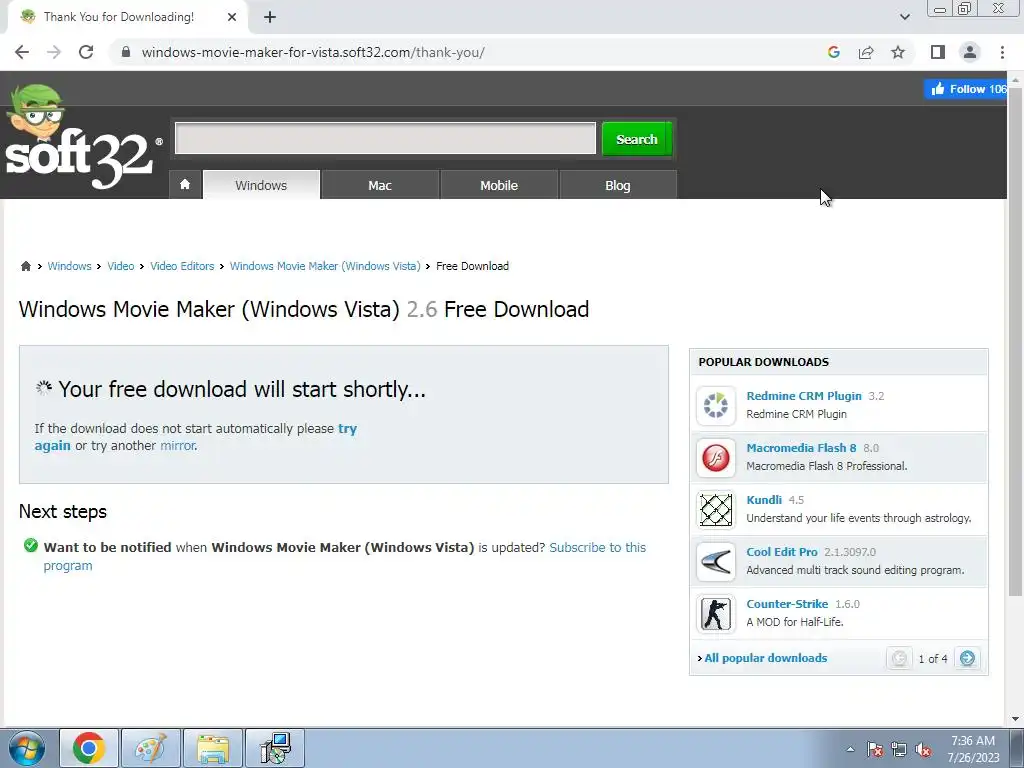This screenshot has width=1024, height=768.
Task: Open Windows Movie Maker breadcrumb link
Action: (325, 266)
